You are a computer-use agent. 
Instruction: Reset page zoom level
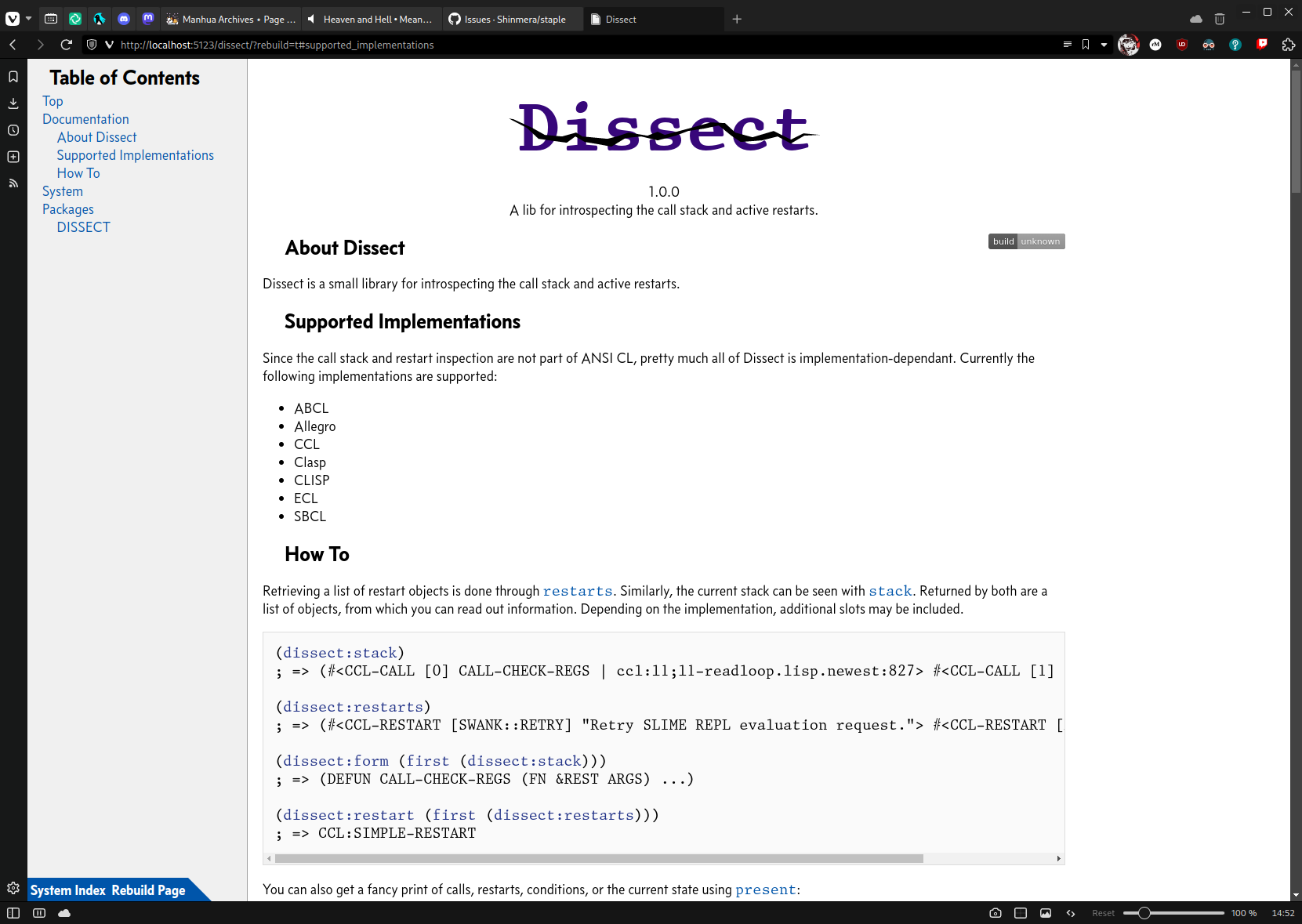click(1103, 913)
